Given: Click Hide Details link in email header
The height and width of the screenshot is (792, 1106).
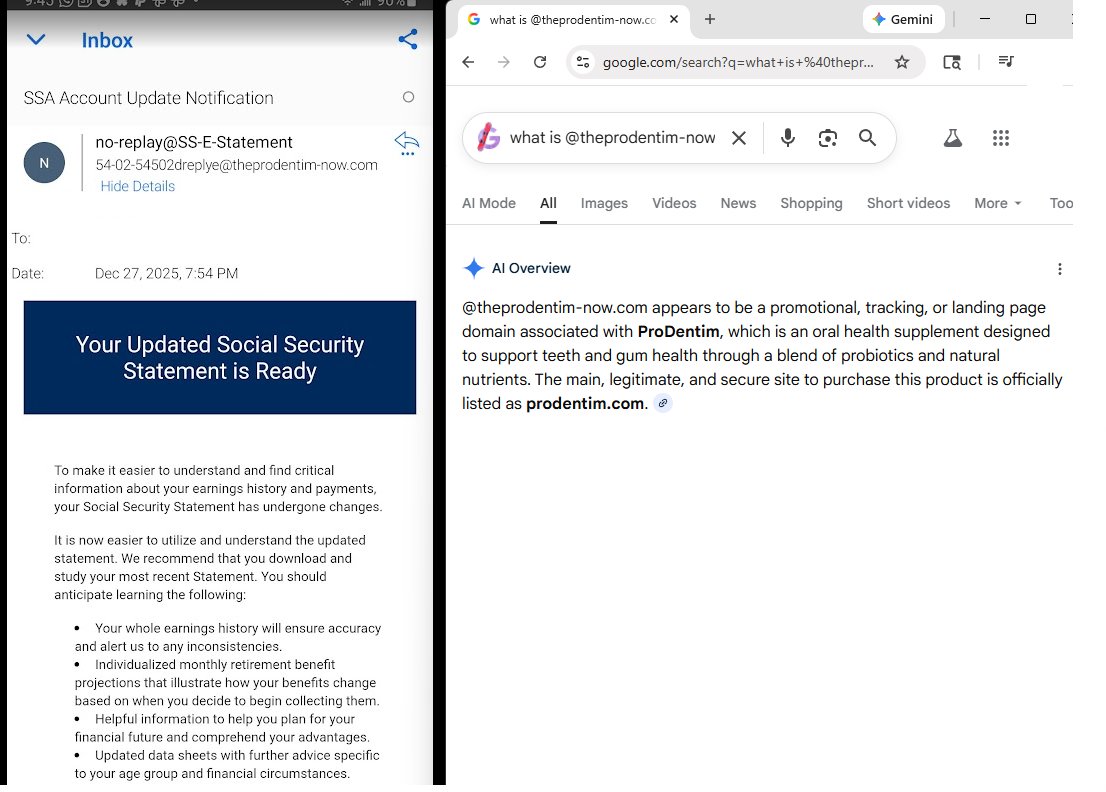Looking at the screenshot, I should coord(138,186).
